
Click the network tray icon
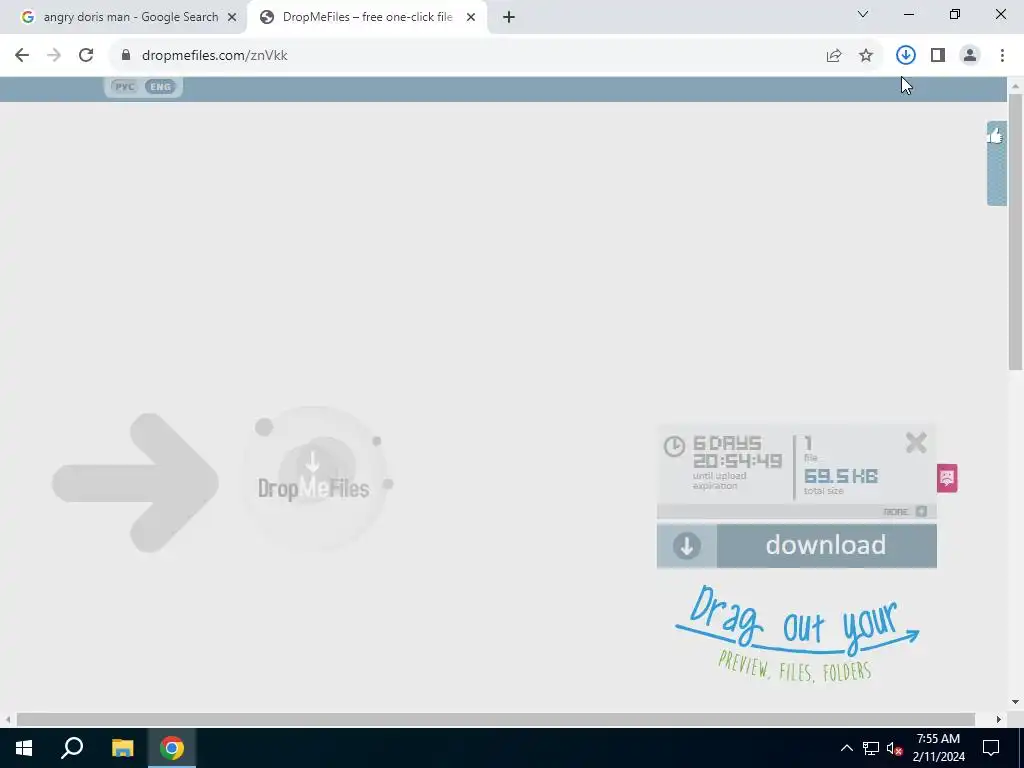pos(871,748)
